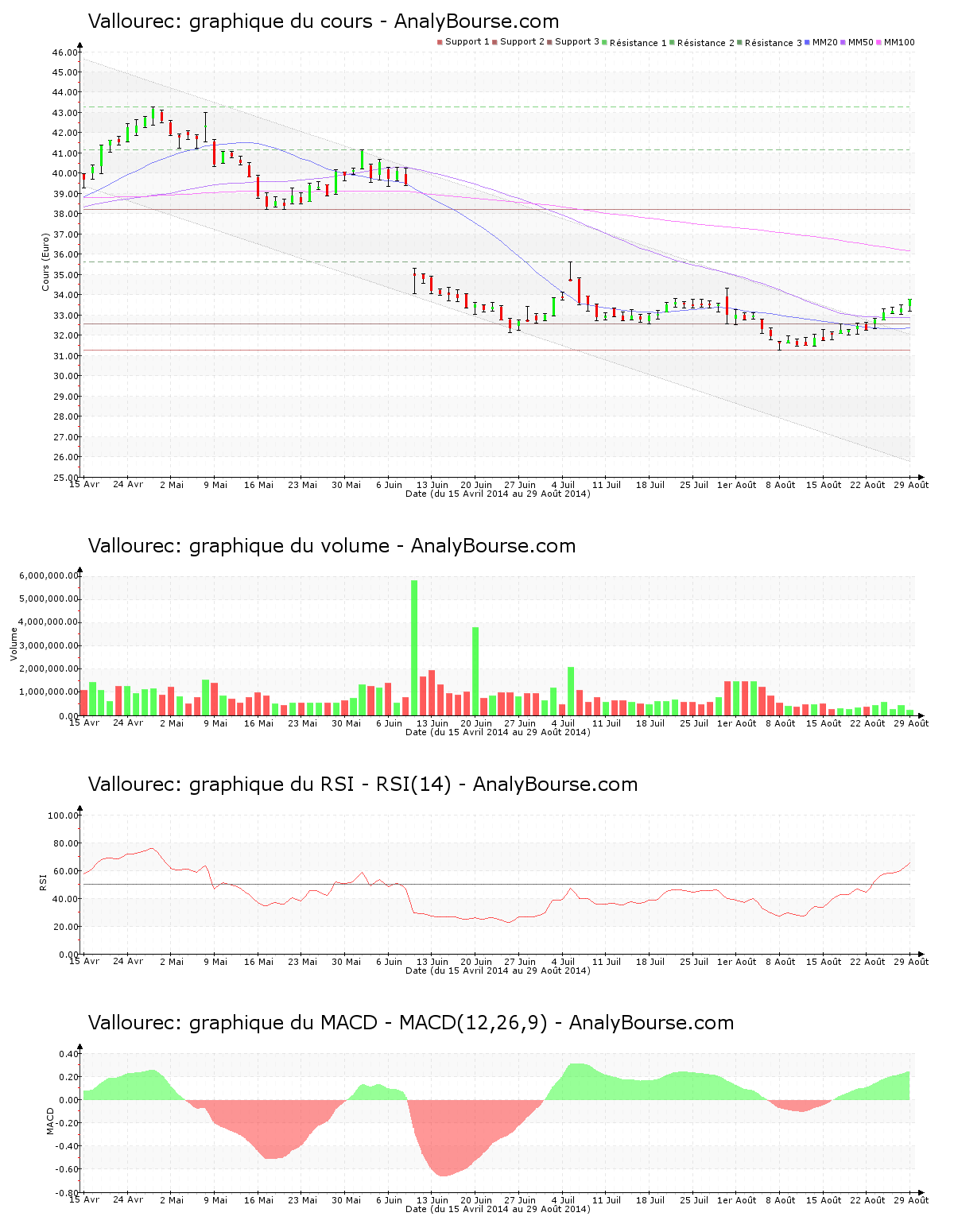Click the 'RSI' vertical axis label
Image resolution: width=954 pixels, height=1232 pixels.
tap(43, 881)
